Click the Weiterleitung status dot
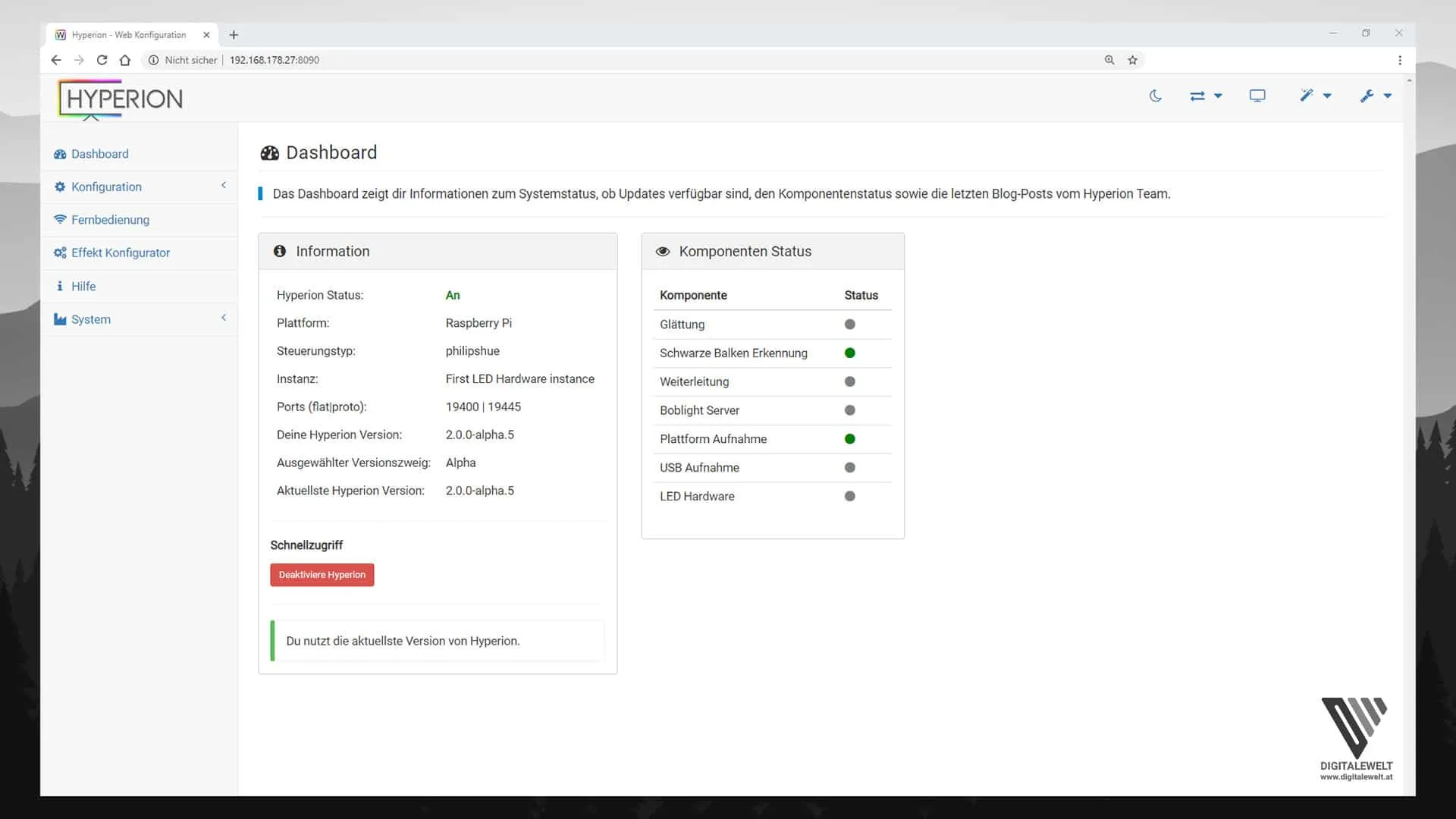Screen dimensions: 1456x819 pyautogui.click(x=850, y=382)
